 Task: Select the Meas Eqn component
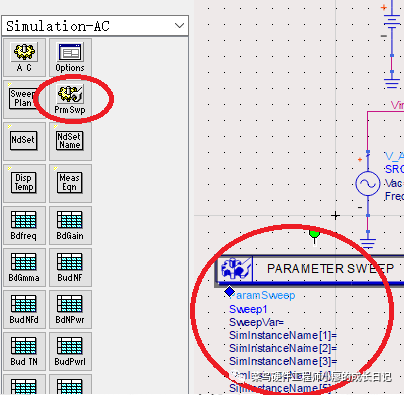pyautogui.click(x=70, y=183)
